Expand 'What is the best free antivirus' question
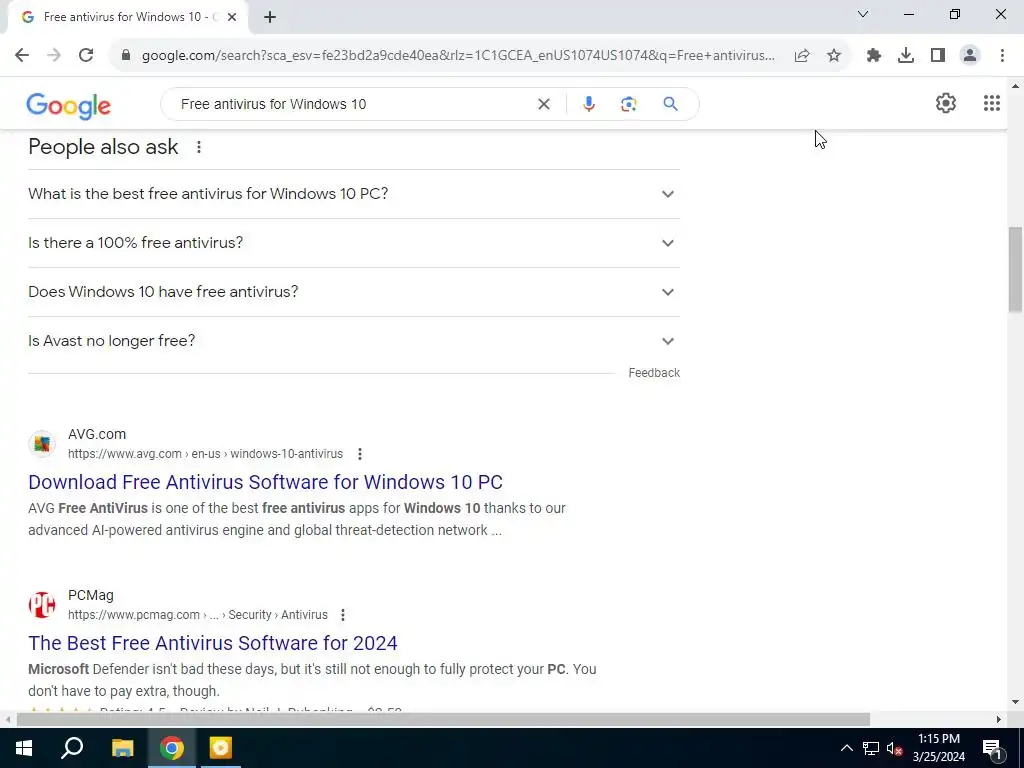 click(x=354, y=194)
